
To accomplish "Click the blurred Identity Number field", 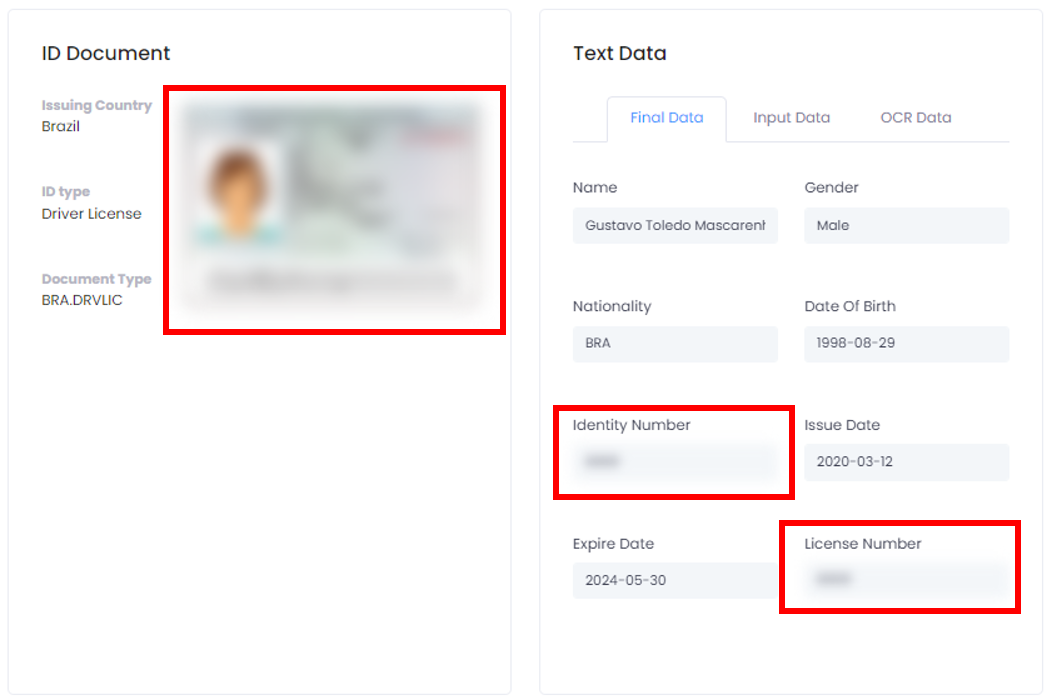I will [x=675, y=462].
